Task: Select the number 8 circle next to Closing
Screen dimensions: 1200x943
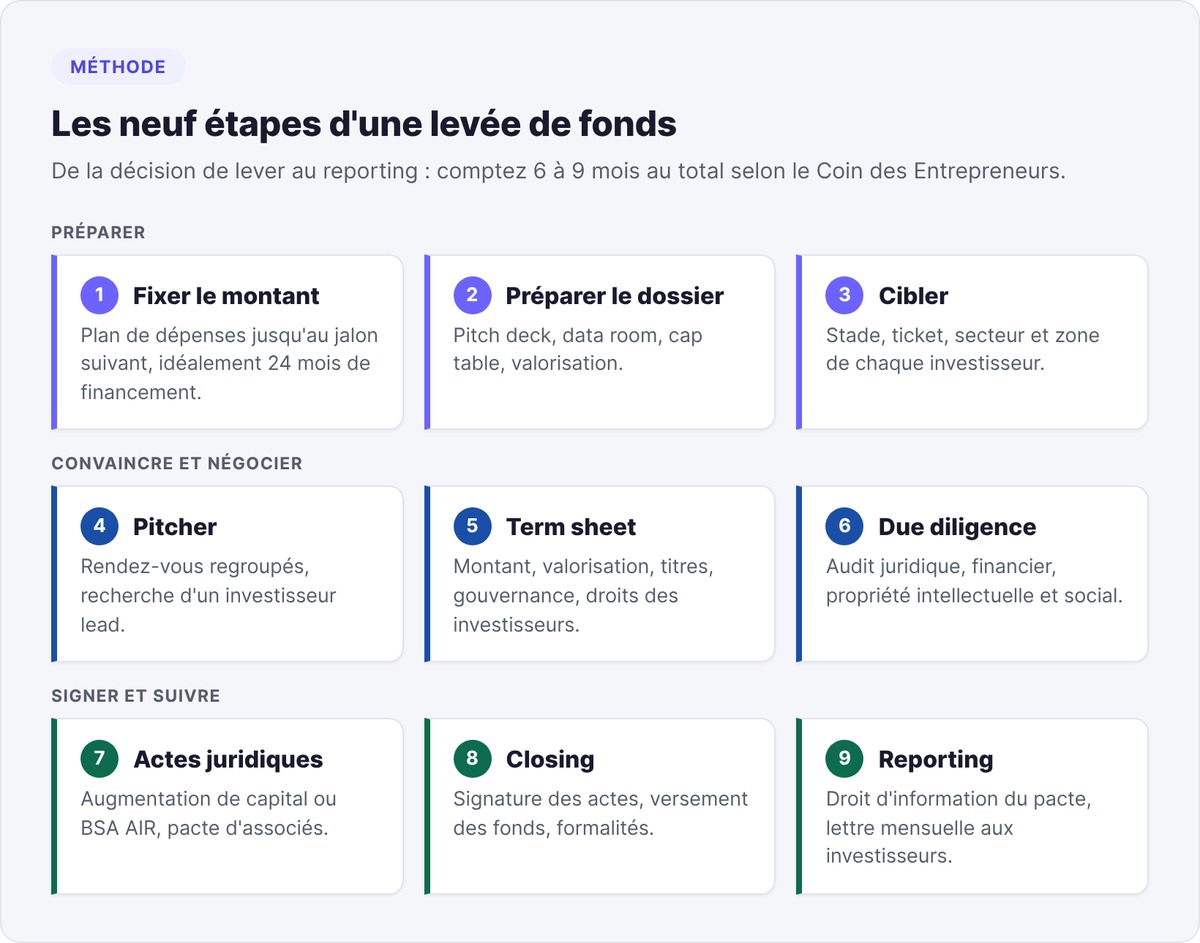Action: [472, 759]
